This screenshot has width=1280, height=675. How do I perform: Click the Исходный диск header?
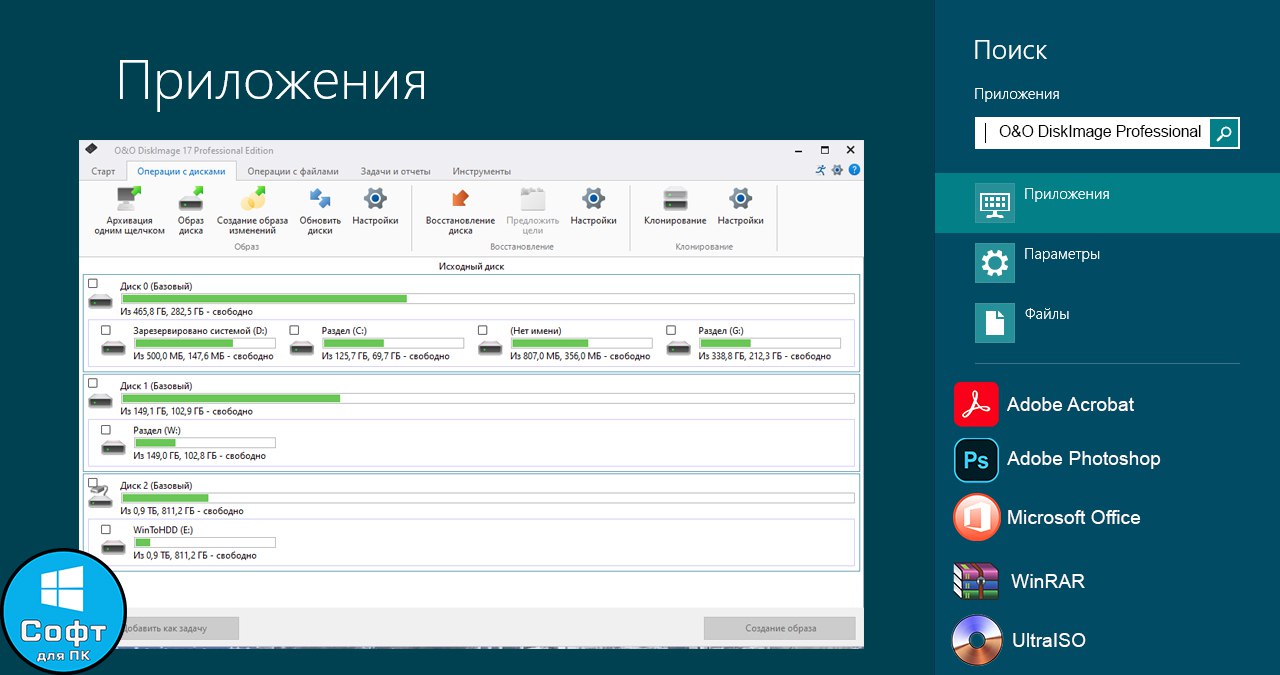(472, 266)
